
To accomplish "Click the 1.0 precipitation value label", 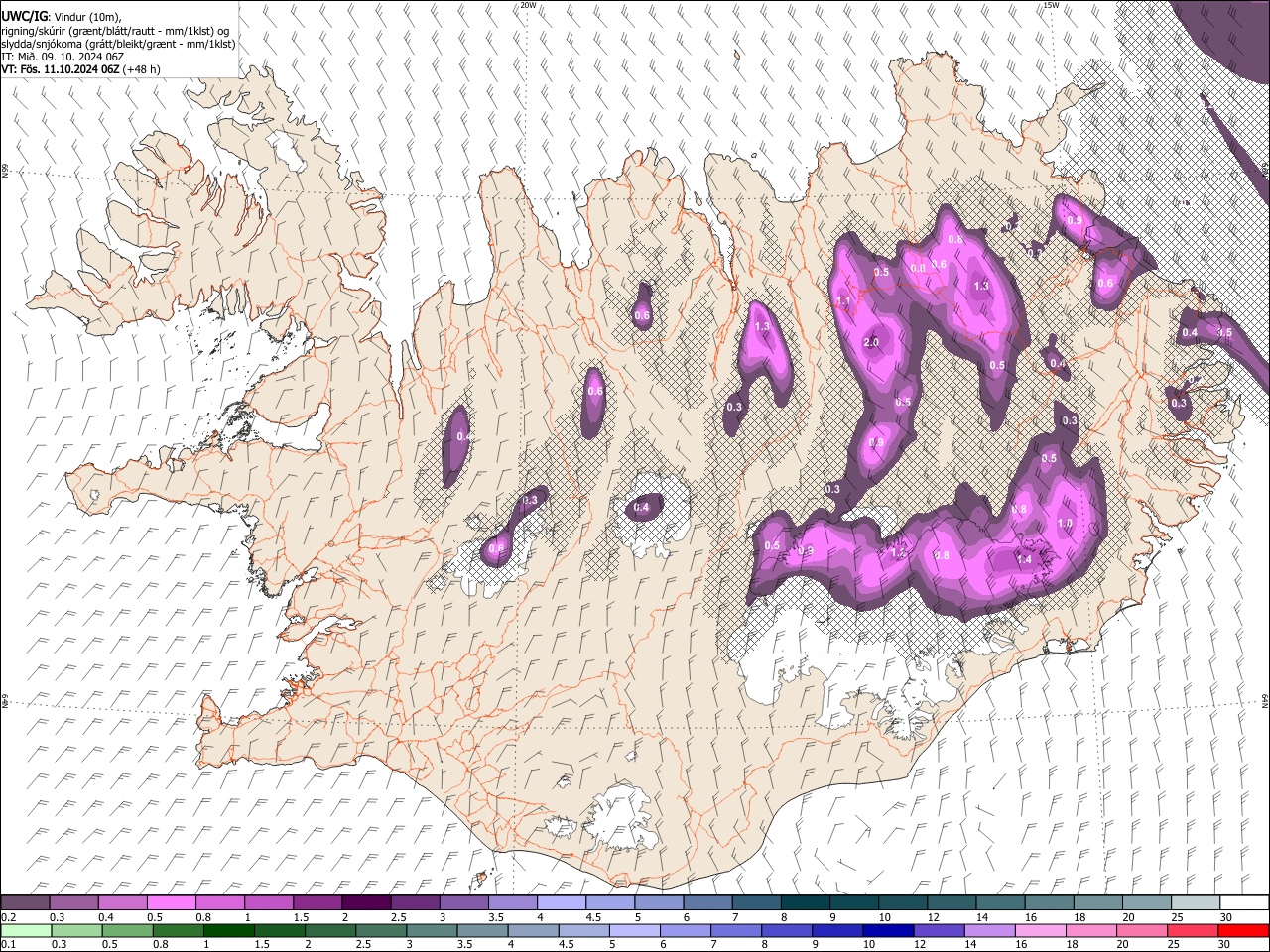I will click(x=1066, y=524).
